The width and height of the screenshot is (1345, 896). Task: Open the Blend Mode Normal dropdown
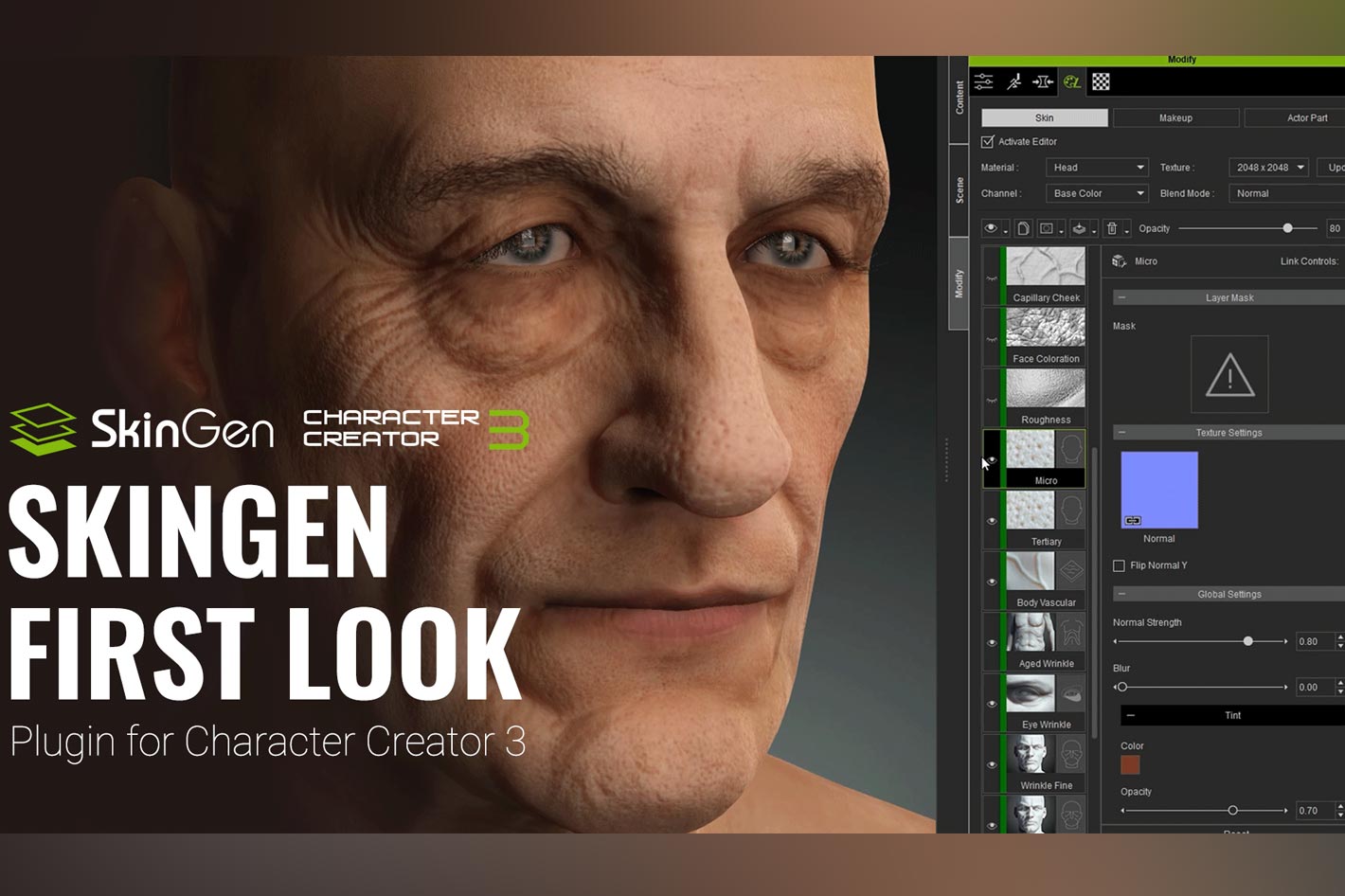point(1286,193)
